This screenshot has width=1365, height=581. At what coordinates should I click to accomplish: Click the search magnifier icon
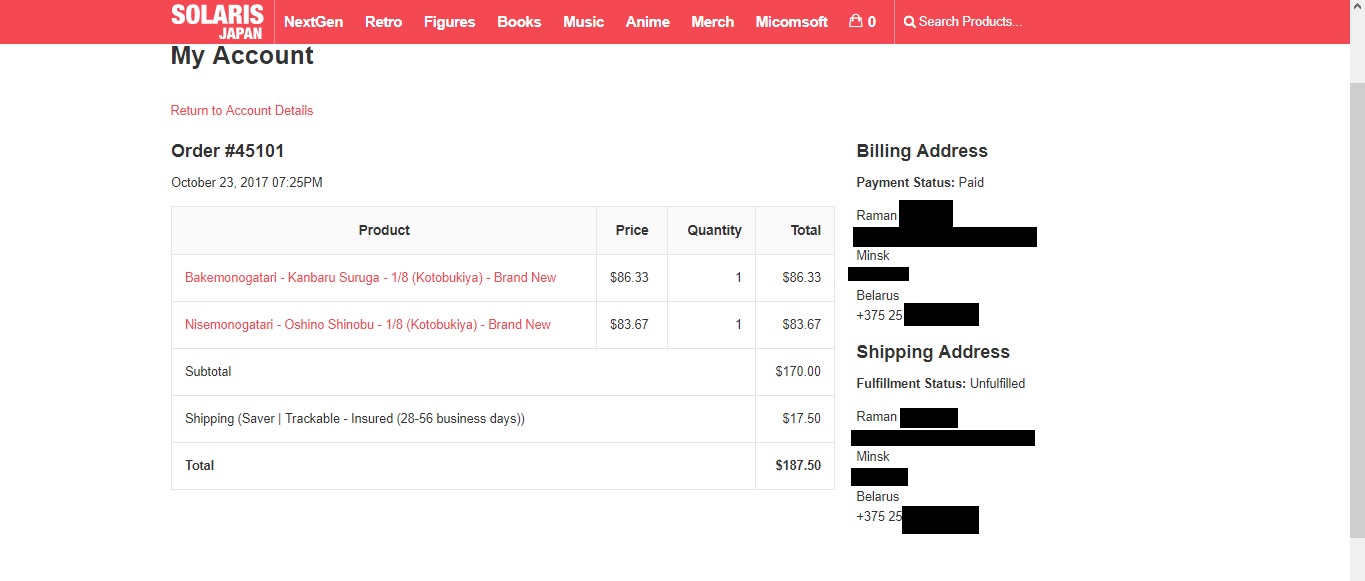click(x=909, y=22)
